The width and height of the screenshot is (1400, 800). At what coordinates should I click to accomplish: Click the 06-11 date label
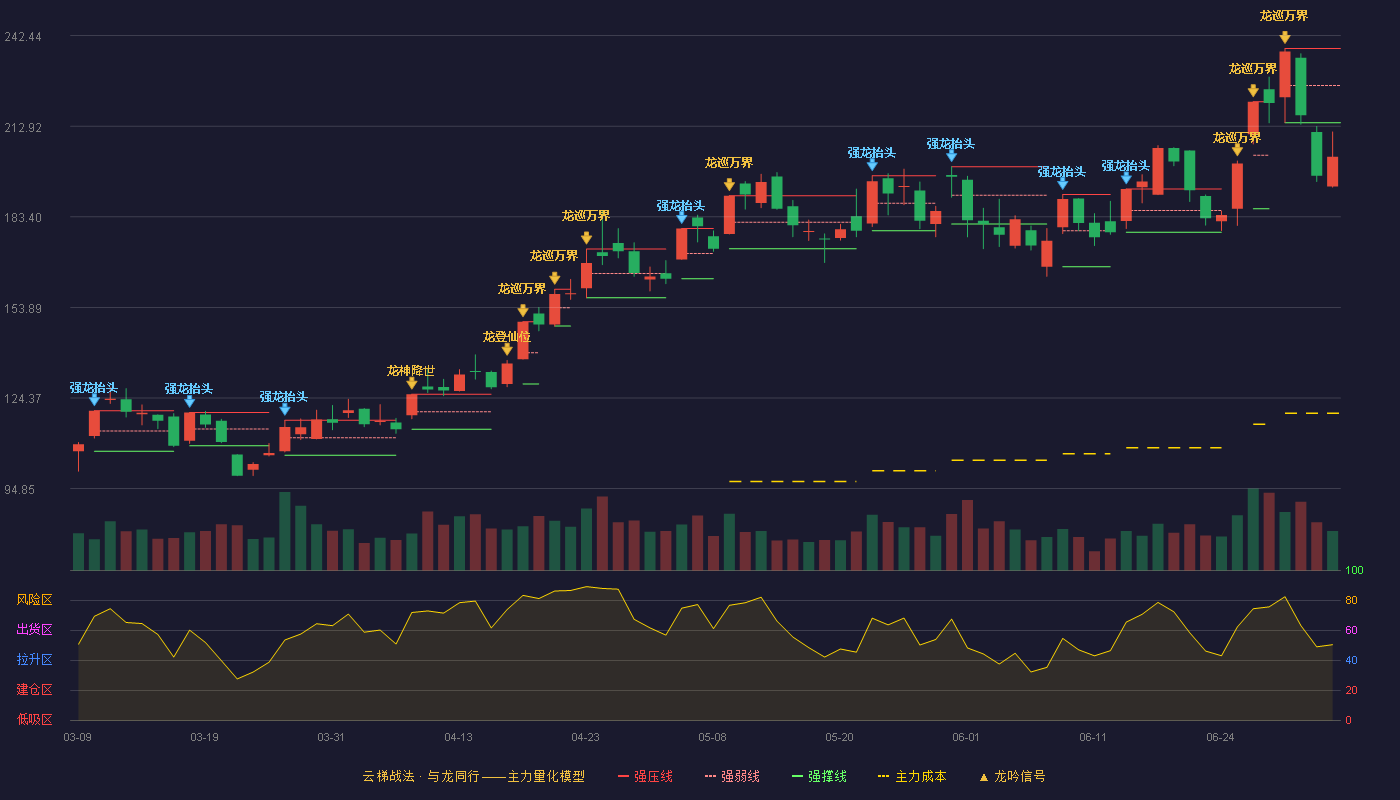(1094, 737)
